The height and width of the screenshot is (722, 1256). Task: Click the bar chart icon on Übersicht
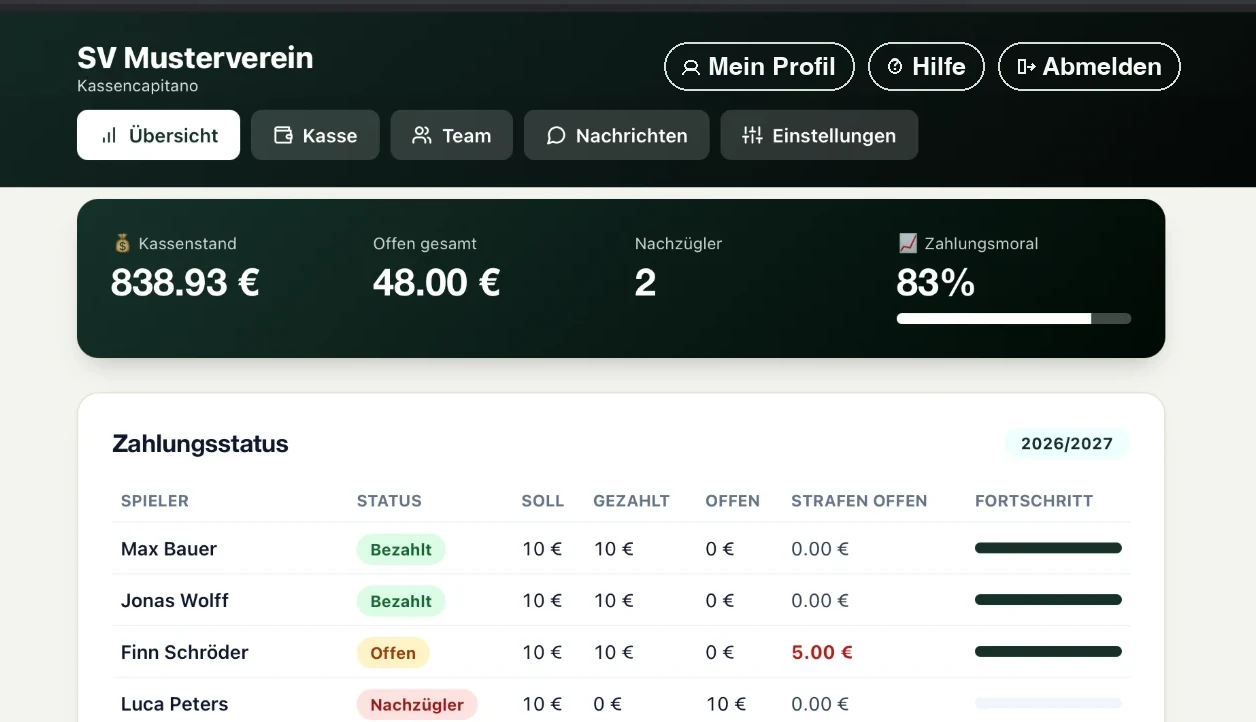(x=109, y=135)
